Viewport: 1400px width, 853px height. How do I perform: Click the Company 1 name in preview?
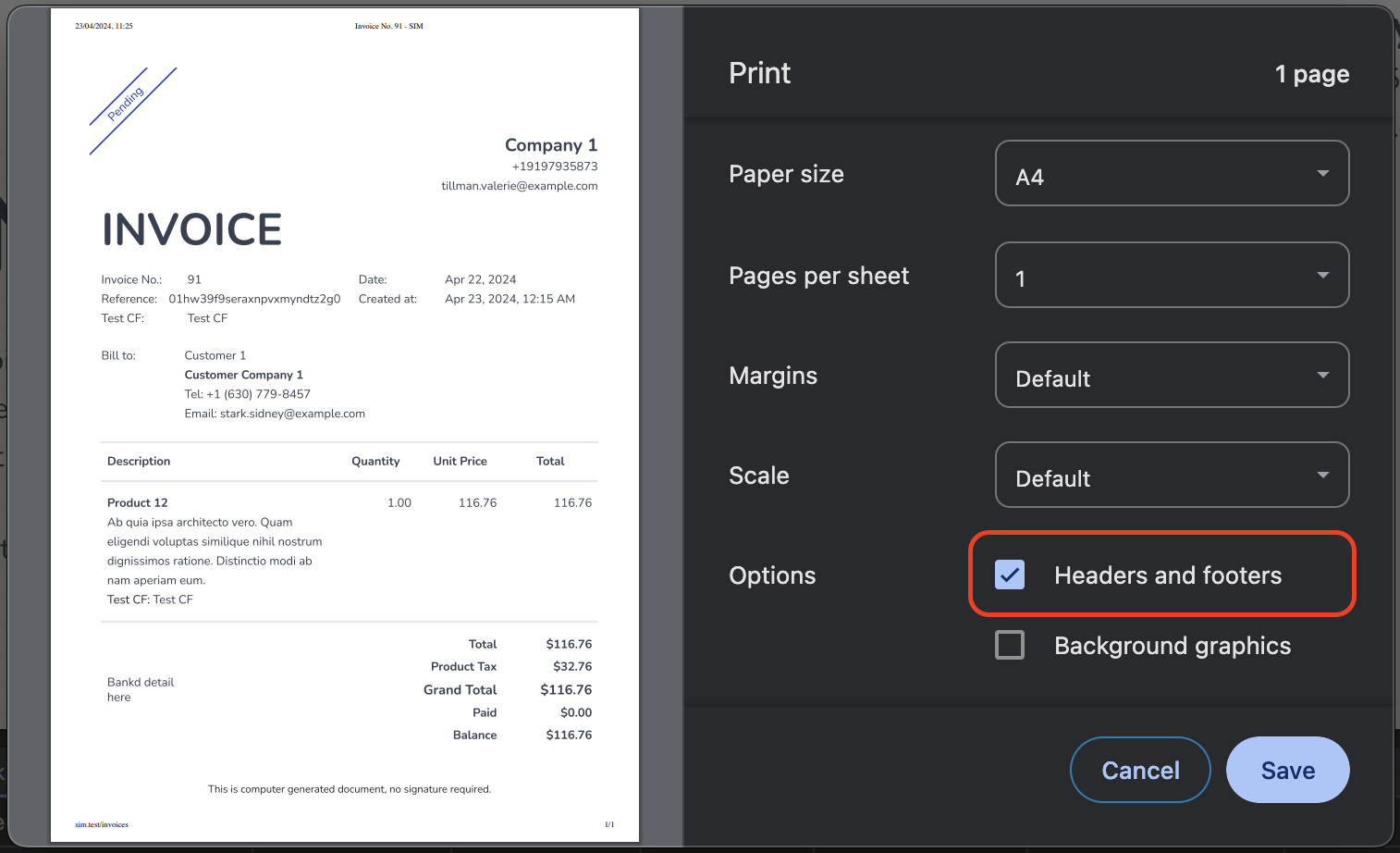(x=551, y=145)
